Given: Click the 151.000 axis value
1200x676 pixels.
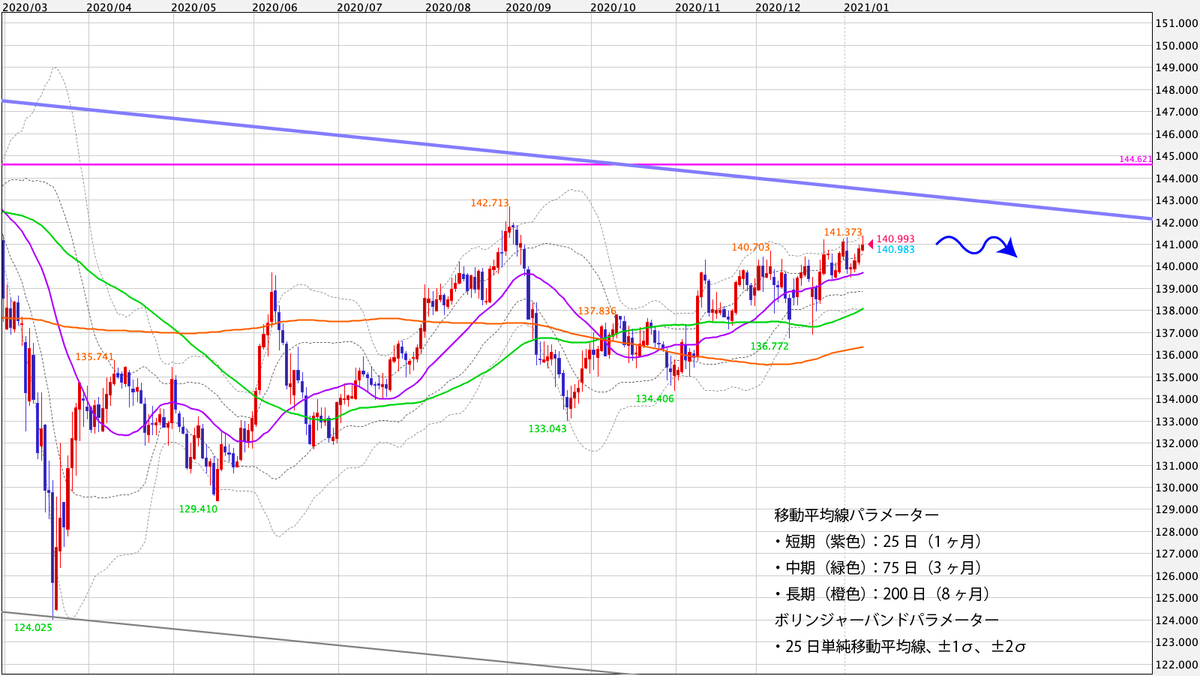Looking at the screenshot, I should [1175, 24].
